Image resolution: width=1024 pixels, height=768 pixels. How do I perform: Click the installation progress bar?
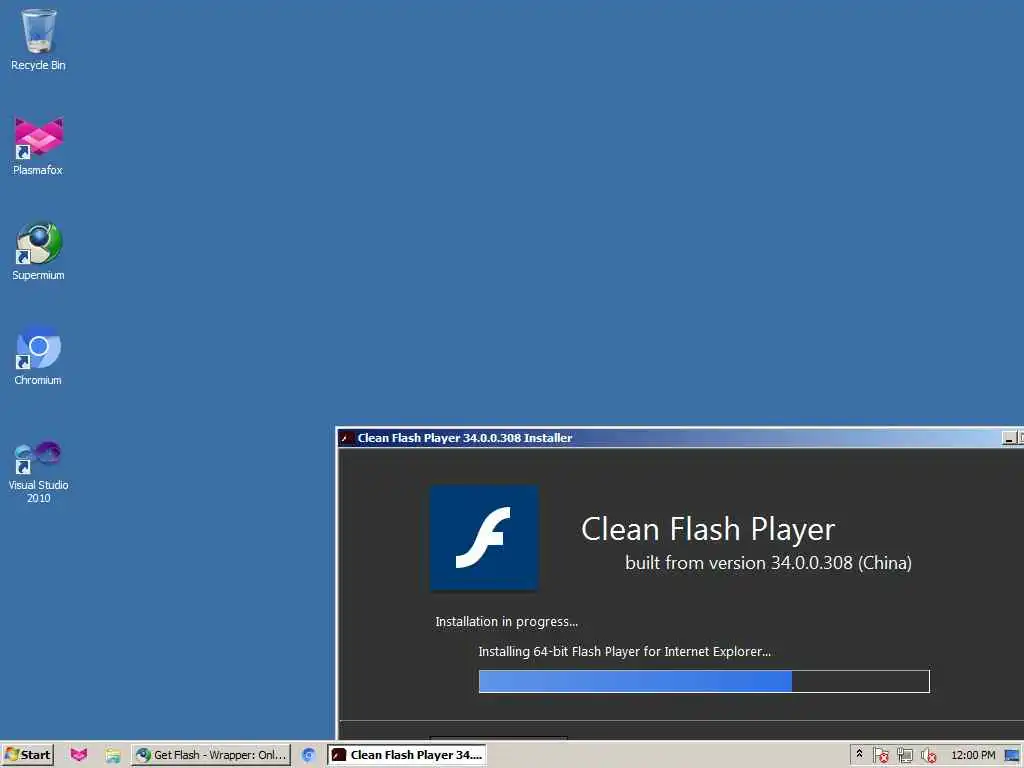[x=704, y=681]
